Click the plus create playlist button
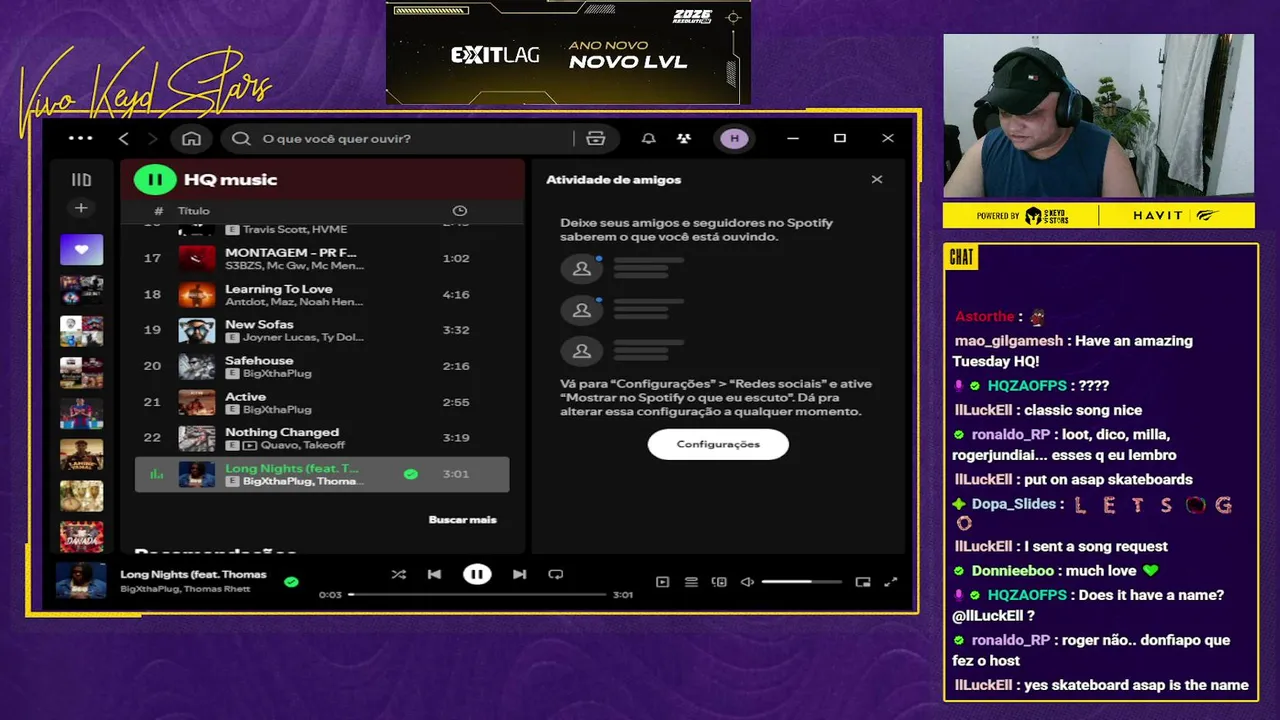This screenshot has width=1280, height=720. click(x=81, y=208)
